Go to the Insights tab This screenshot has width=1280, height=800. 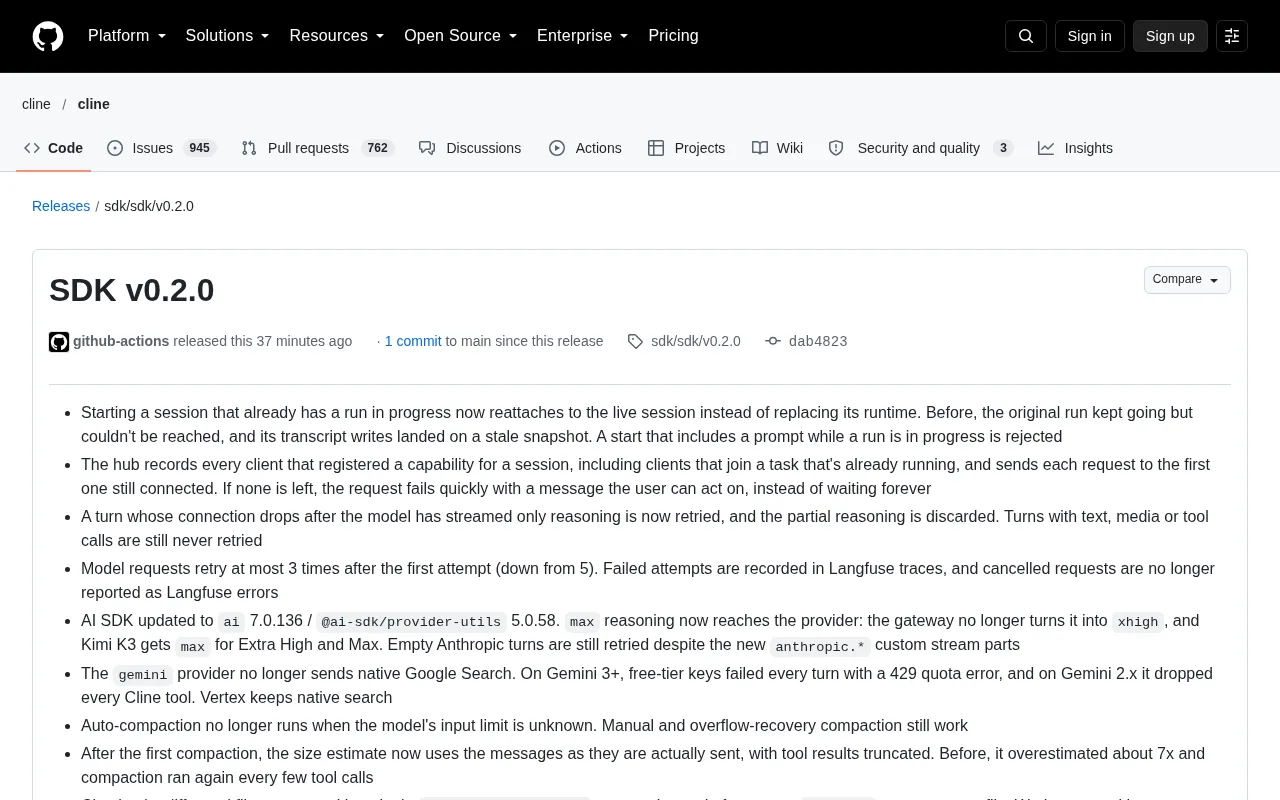click(1075, 148)
